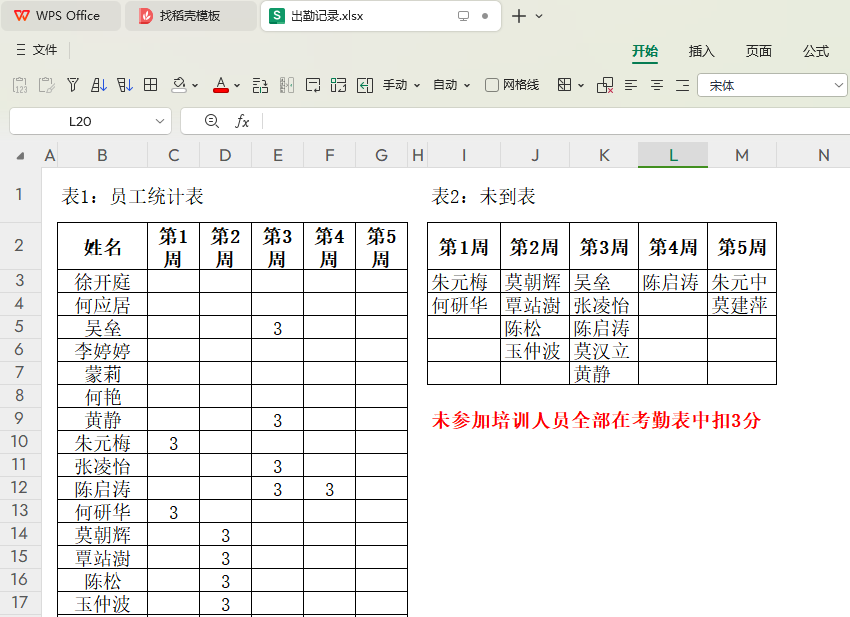Screen dimensions: 850x617
Task: Apply fill color bucket icon
Action: pyautogui.click(x=179, y=85)
